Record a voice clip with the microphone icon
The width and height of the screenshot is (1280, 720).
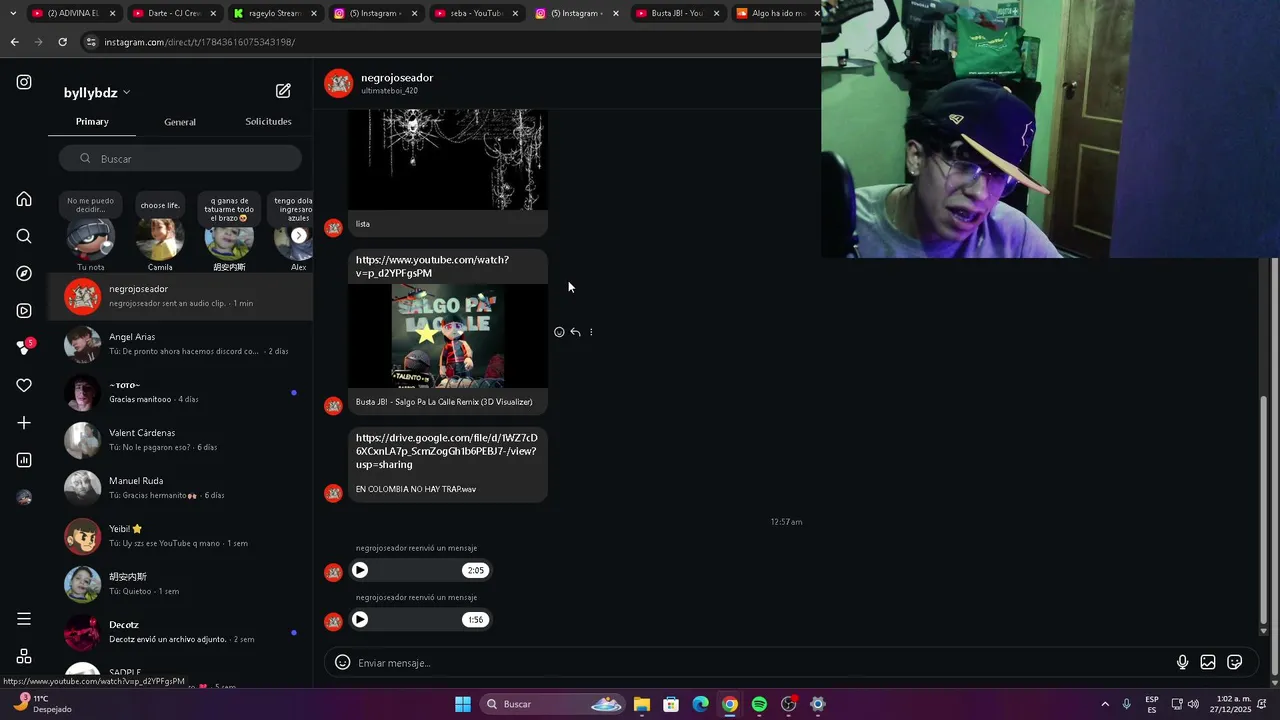coord(1182,662)
